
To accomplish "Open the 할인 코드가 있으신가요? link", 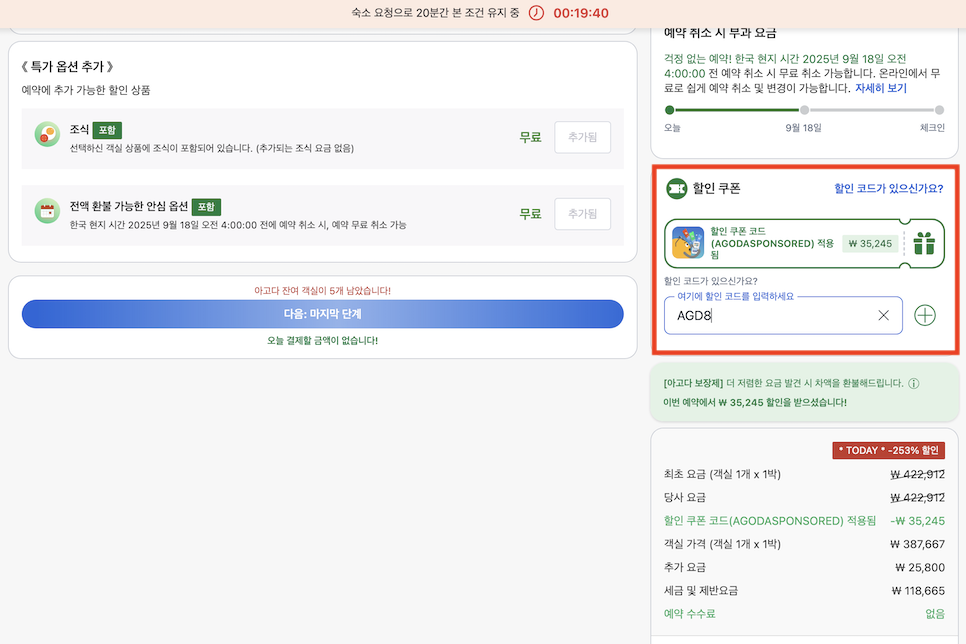I will tap(888, 189).
